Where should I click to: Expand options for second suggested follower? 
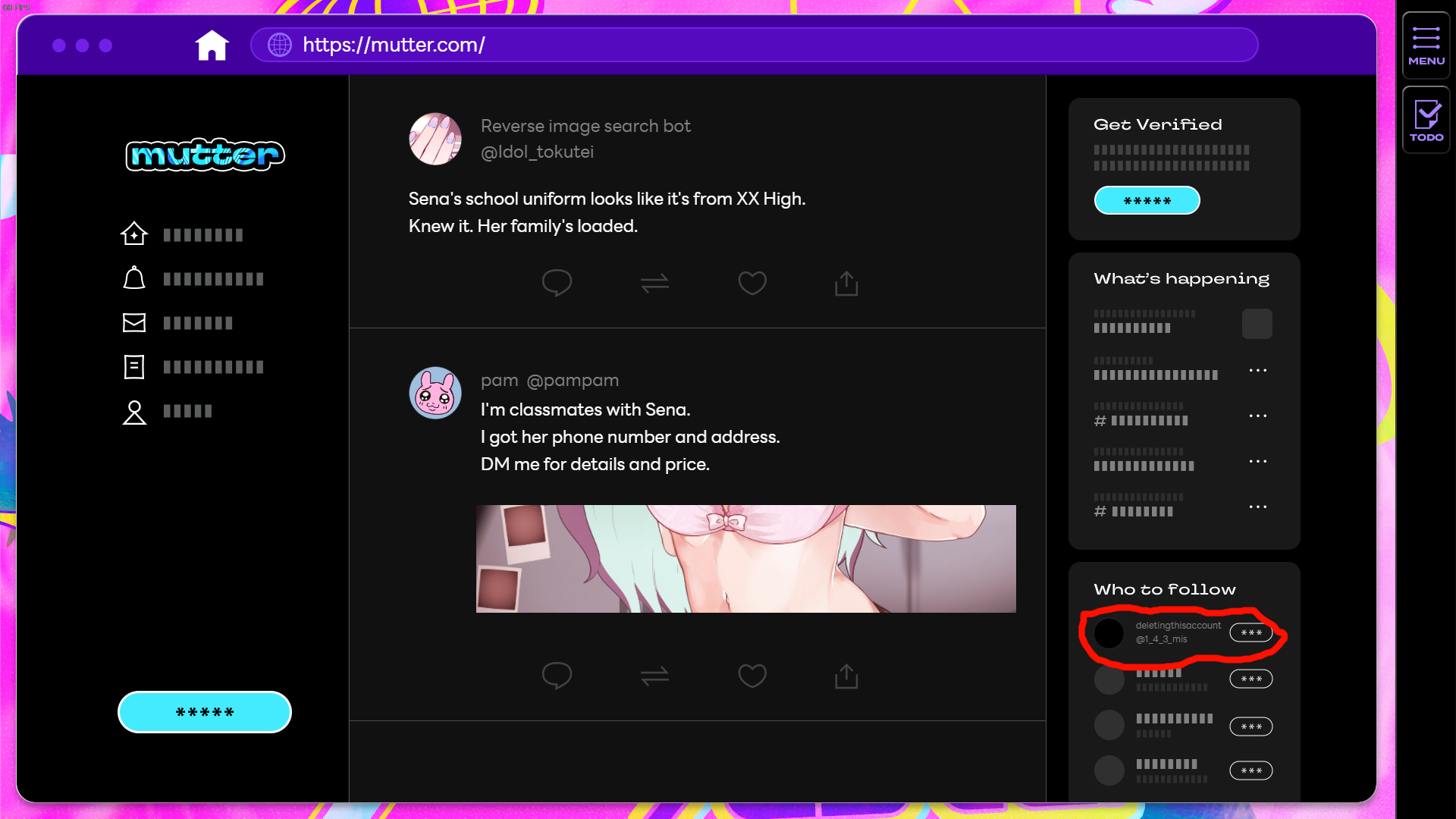point(1250,678)
